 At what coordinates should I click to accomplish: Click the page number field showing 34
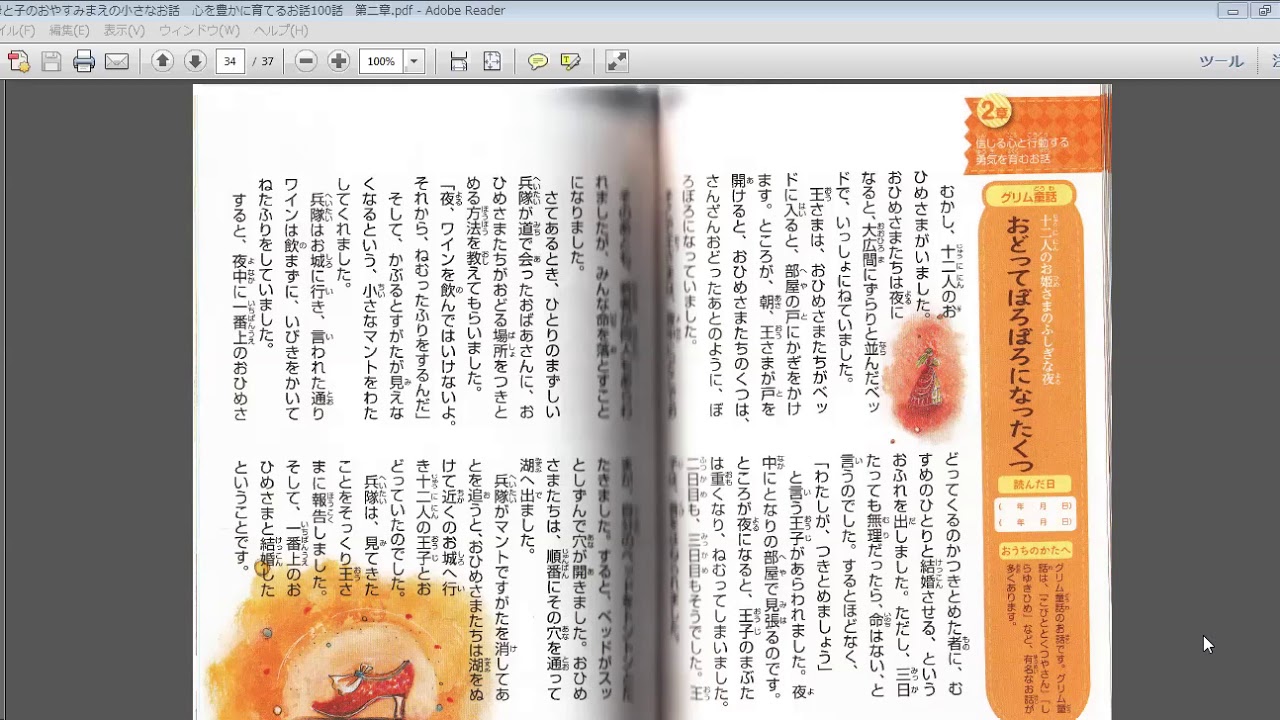(230, 62)
